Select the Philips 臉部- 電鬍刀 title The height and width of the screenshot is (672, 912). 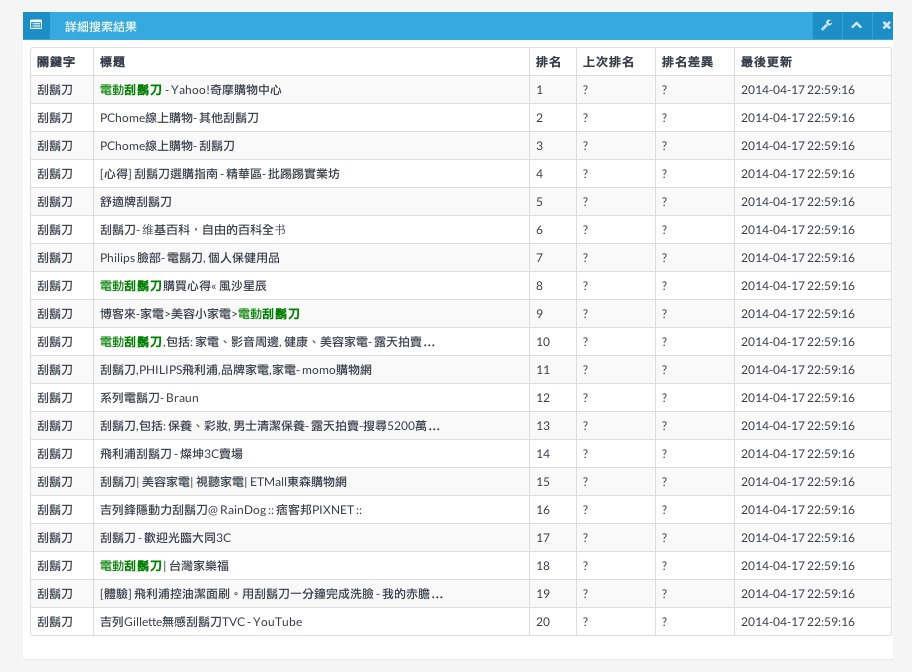coord(190,257)
